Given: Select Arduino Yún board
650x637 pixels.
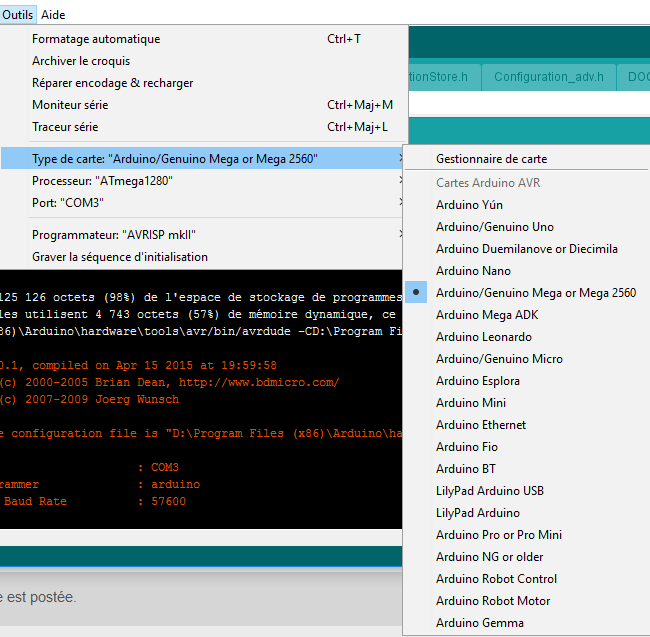Looking at the screenshot, I should click(x=526, y=205).
